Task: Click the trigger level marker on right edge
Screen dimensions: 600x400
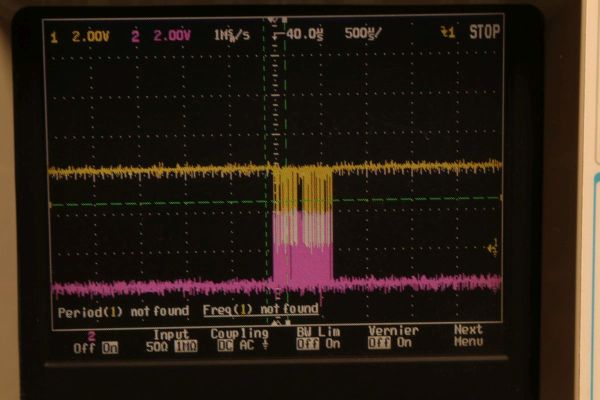Action: 491,246
